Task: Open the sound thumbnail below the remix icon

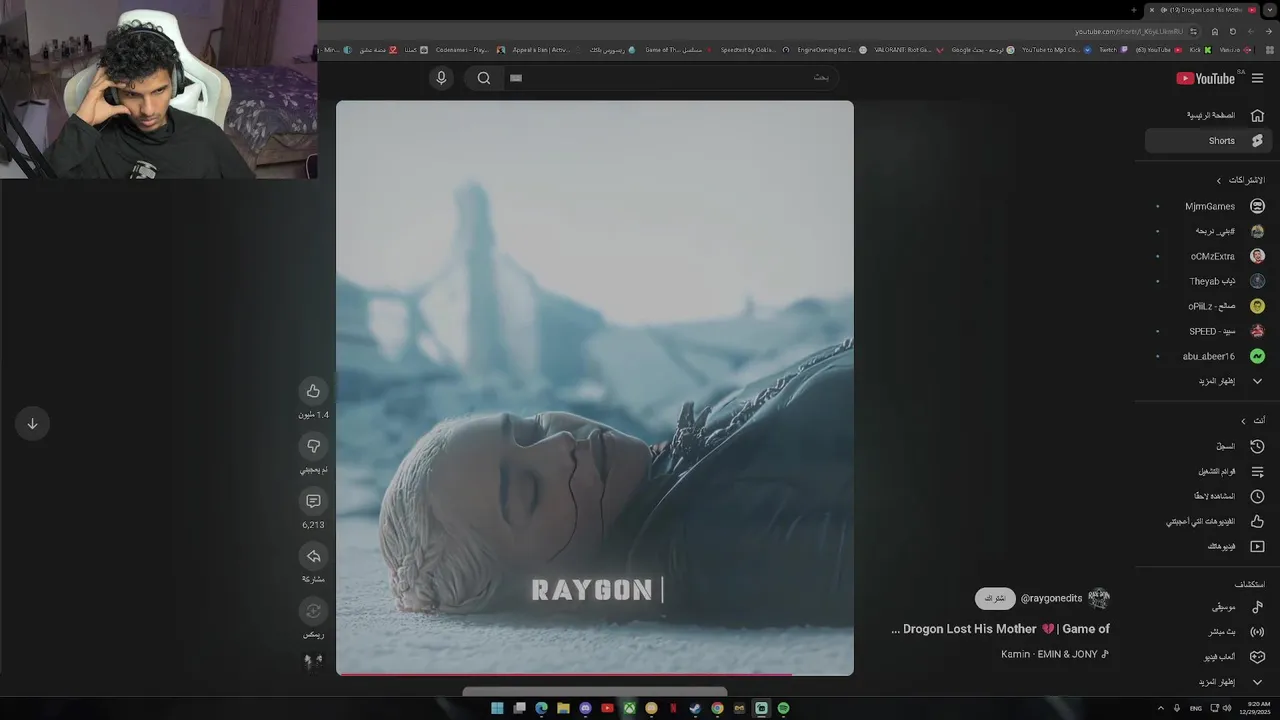Action: coord(313,662)
